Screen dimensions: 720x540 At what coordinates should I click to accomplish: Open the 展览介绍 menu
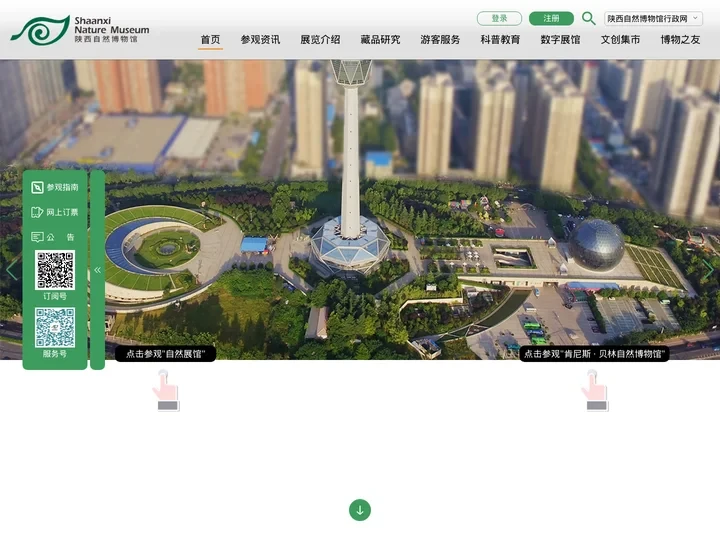(x=321, y=40)
